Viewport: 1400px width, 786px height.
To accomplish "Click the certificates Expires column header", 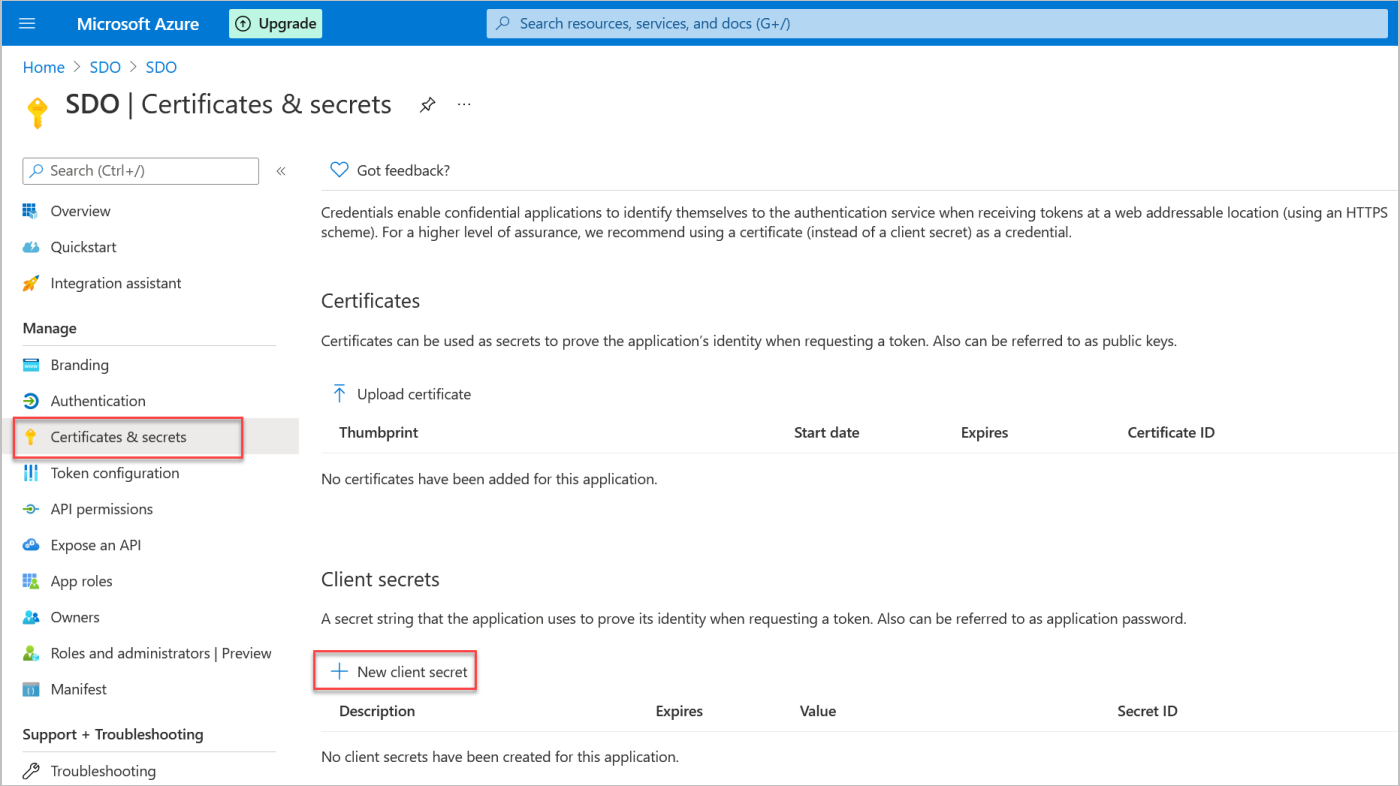I will [x=985, y=432].
